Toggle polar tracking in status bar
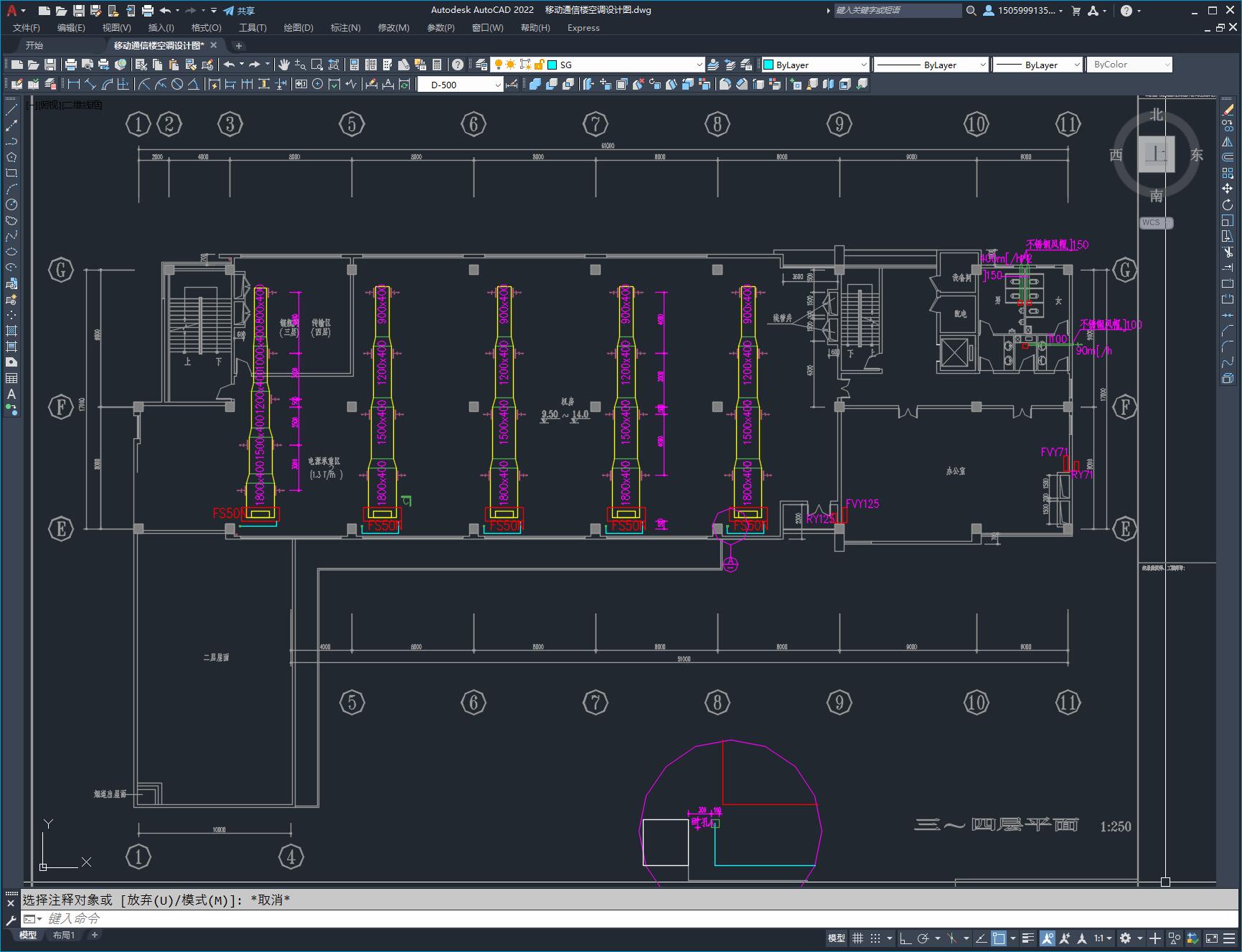 (x=923, y=938)
